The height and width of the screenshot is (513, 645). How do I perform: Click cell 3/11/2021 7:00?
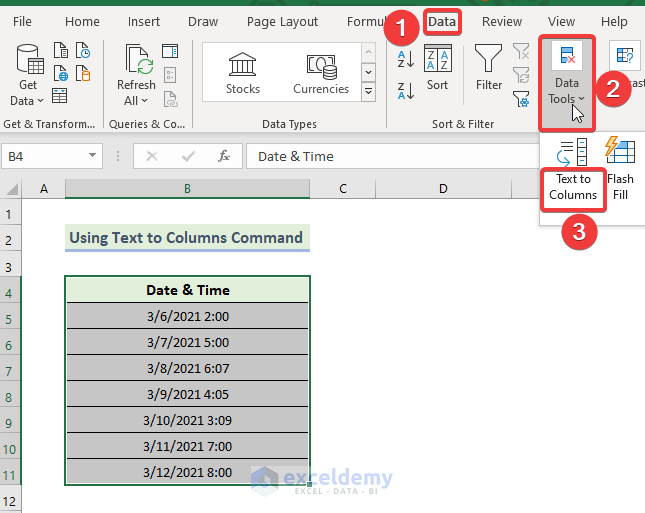click(x=187, y=446)
